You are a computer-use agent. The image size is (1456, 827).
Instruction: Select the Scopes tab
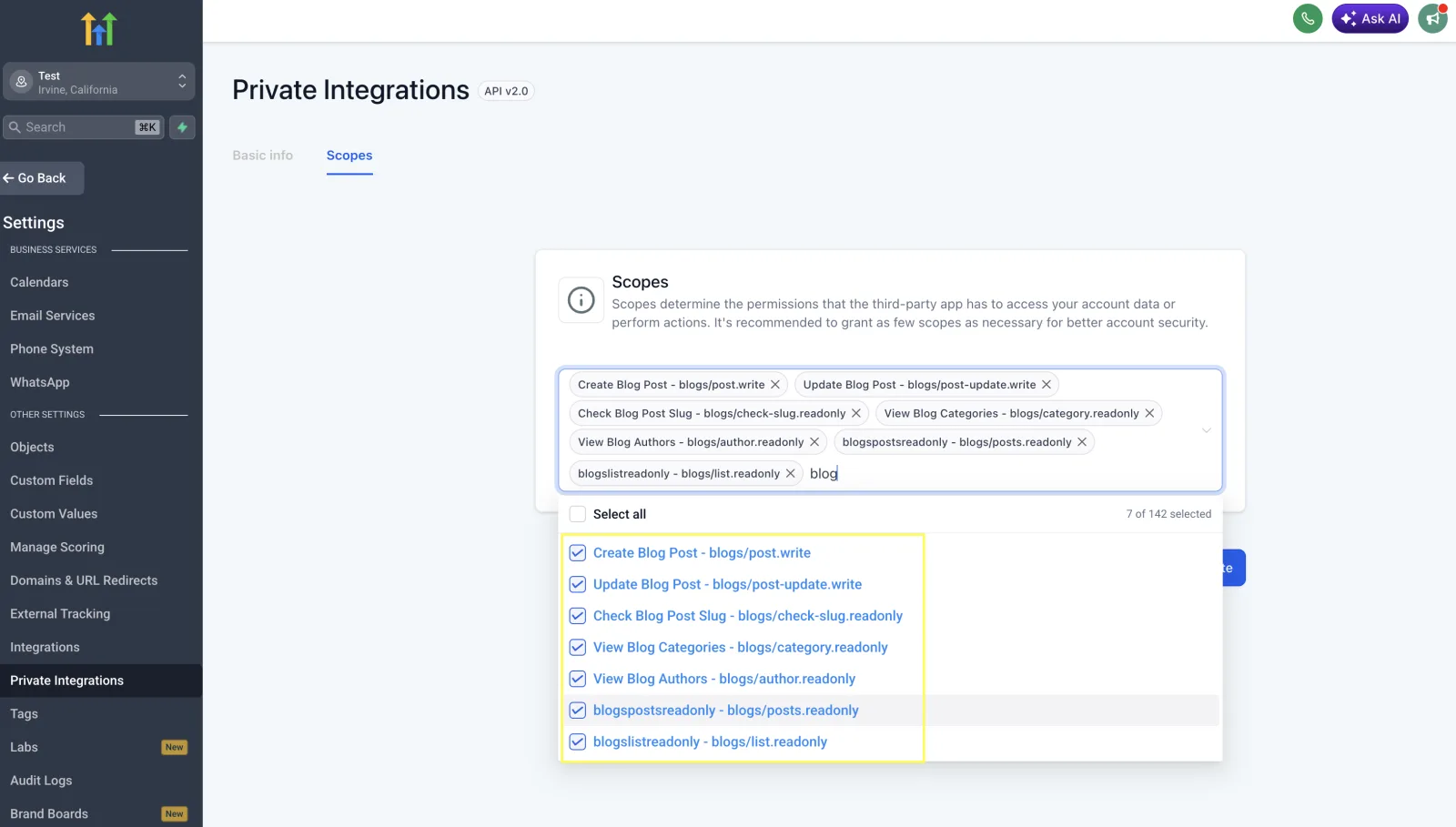coord(349,156)
